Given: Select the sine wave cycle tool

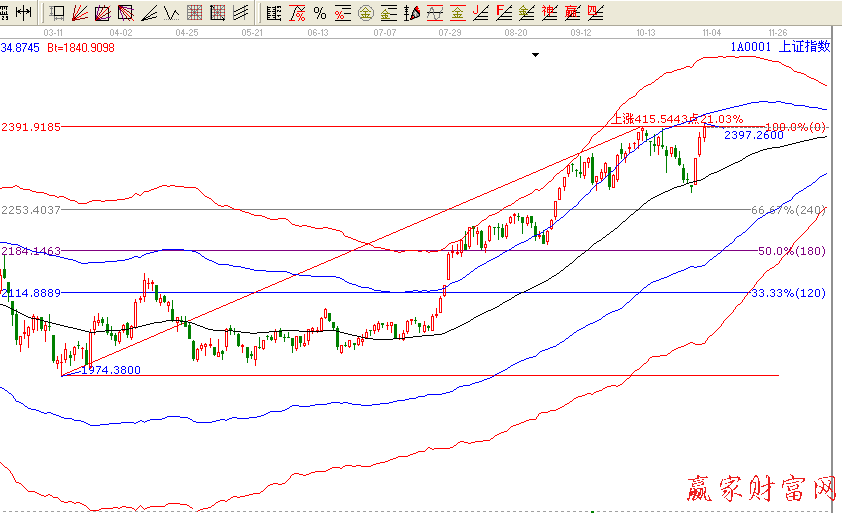Looking at the screenshot, I should tap(434, 13).
